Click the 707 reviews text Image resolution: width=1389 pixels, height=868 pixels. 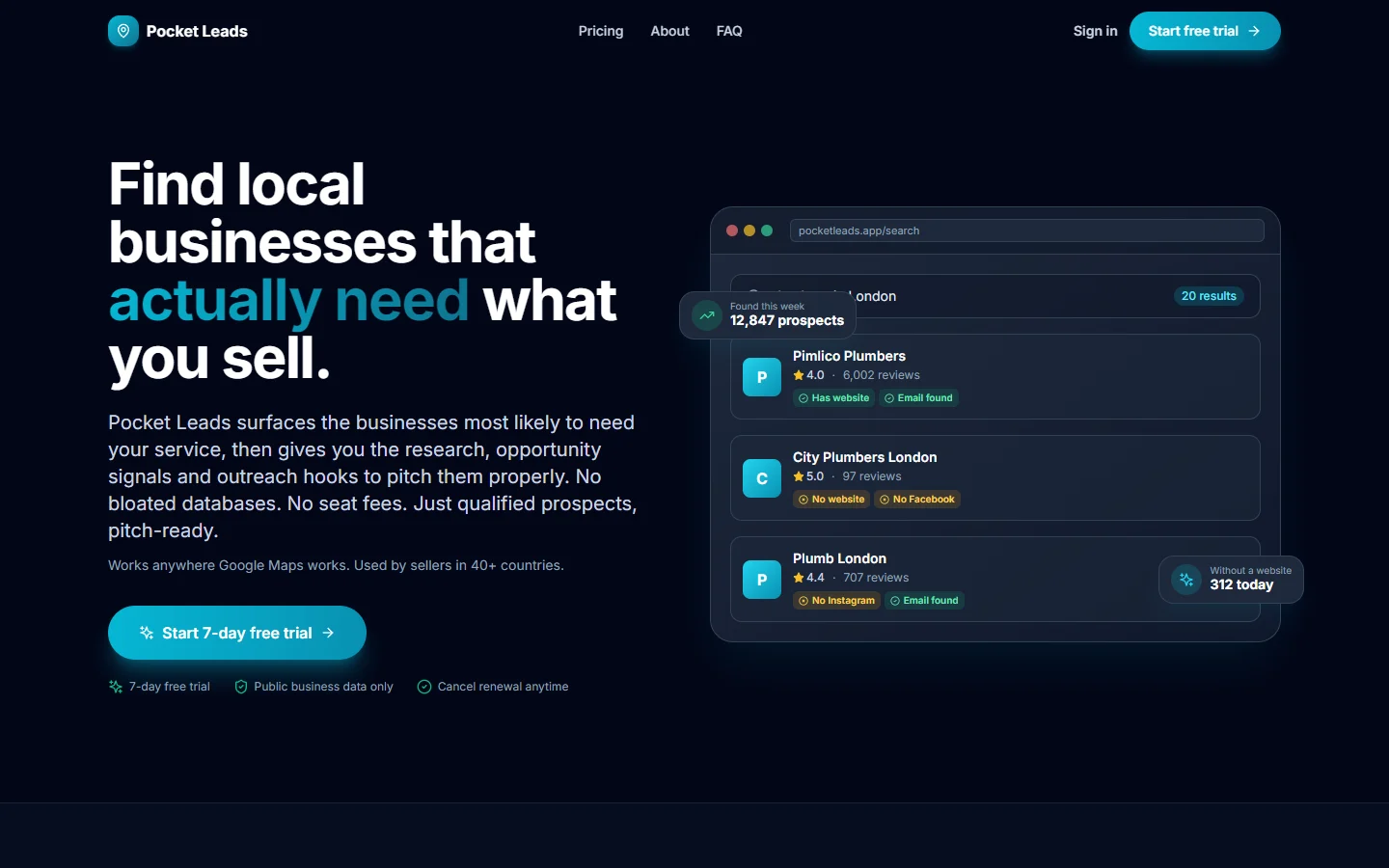point(876,578)
